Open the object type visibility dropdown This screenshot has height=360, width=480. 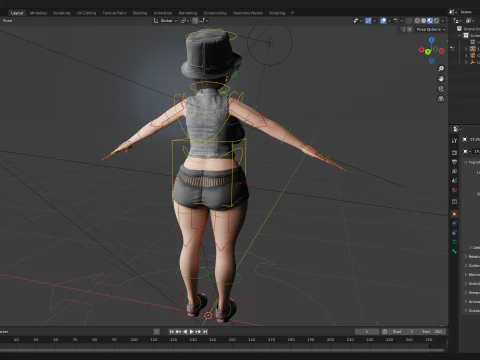(358, 21)
